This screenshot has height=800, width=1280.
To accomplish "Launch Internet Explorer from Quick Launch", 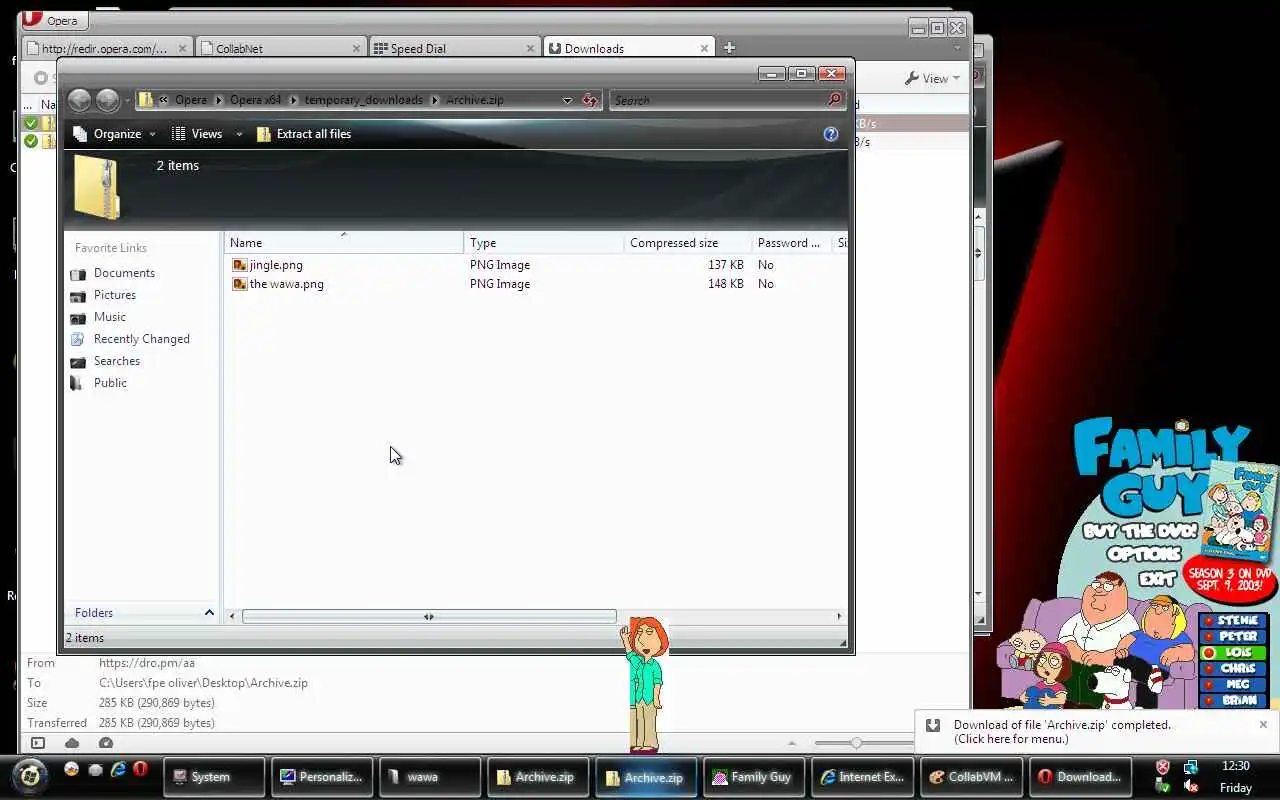I will tap(118, 769).
